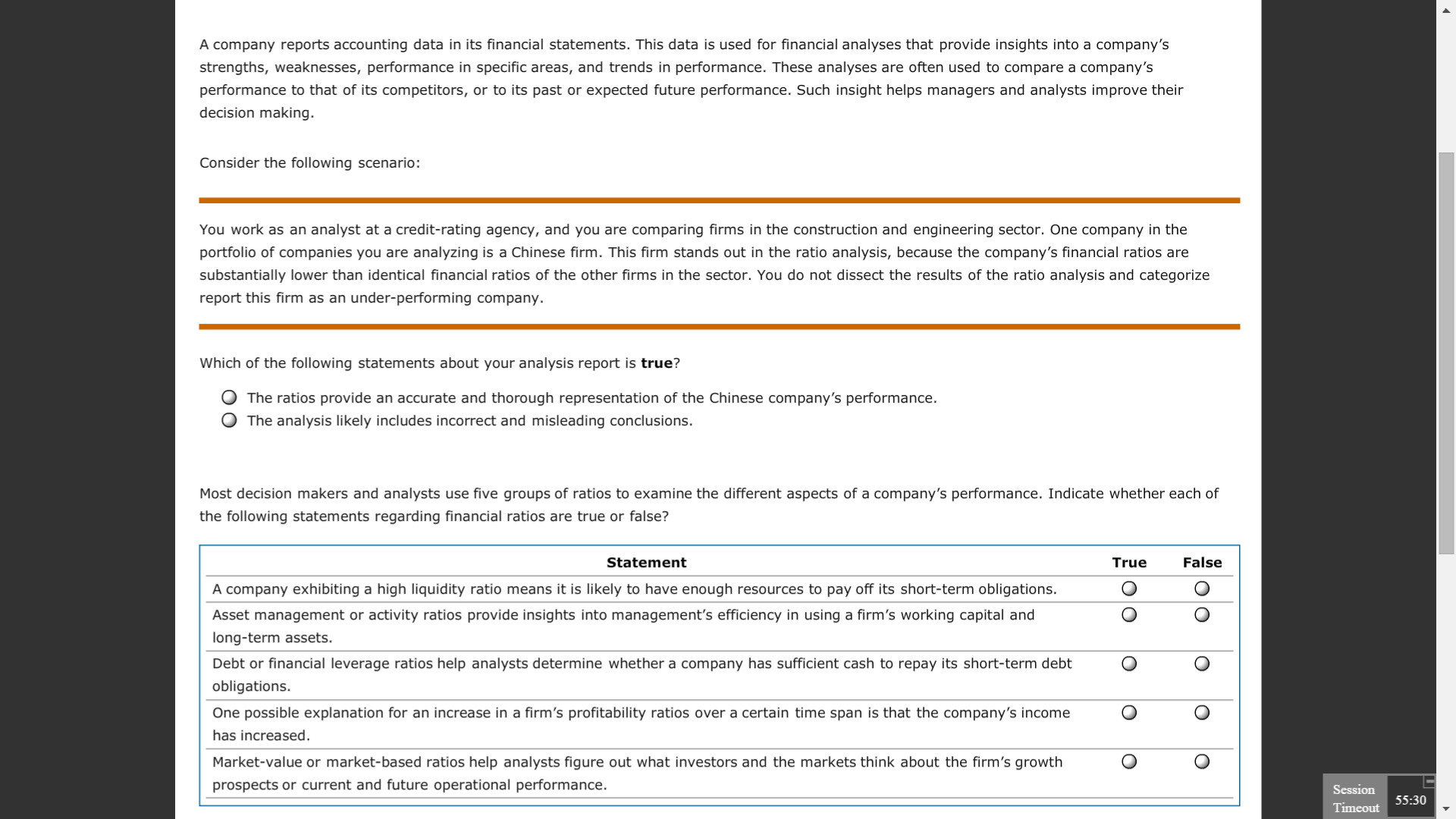Toggle True for debt or financial leverage ratios statement
Screen dimensions: 1456x819
(x=1128, y=663)
